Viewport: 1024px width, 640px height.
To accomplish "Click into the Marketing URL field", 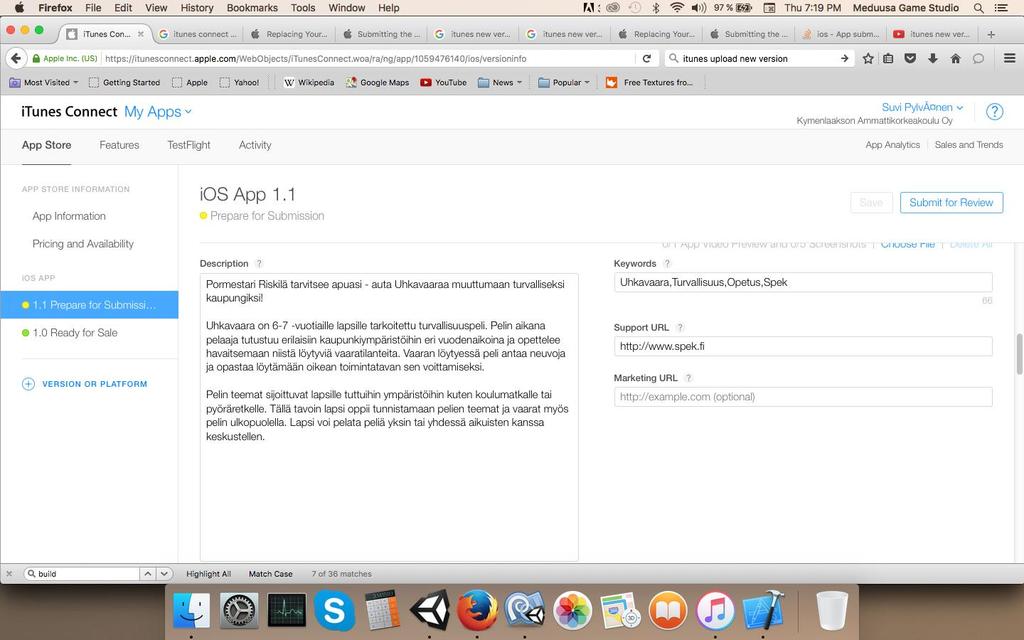I will pos(803,396).
